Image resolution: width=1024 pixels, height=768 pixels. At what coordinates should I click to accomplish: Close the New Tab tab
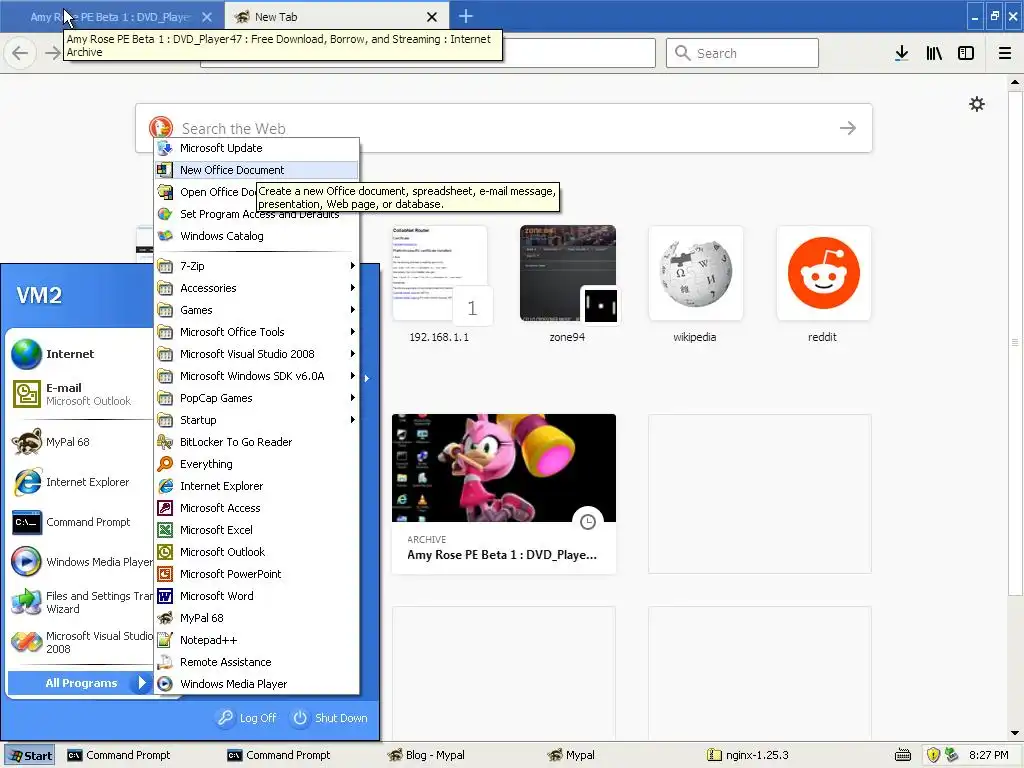click(432, 17)
